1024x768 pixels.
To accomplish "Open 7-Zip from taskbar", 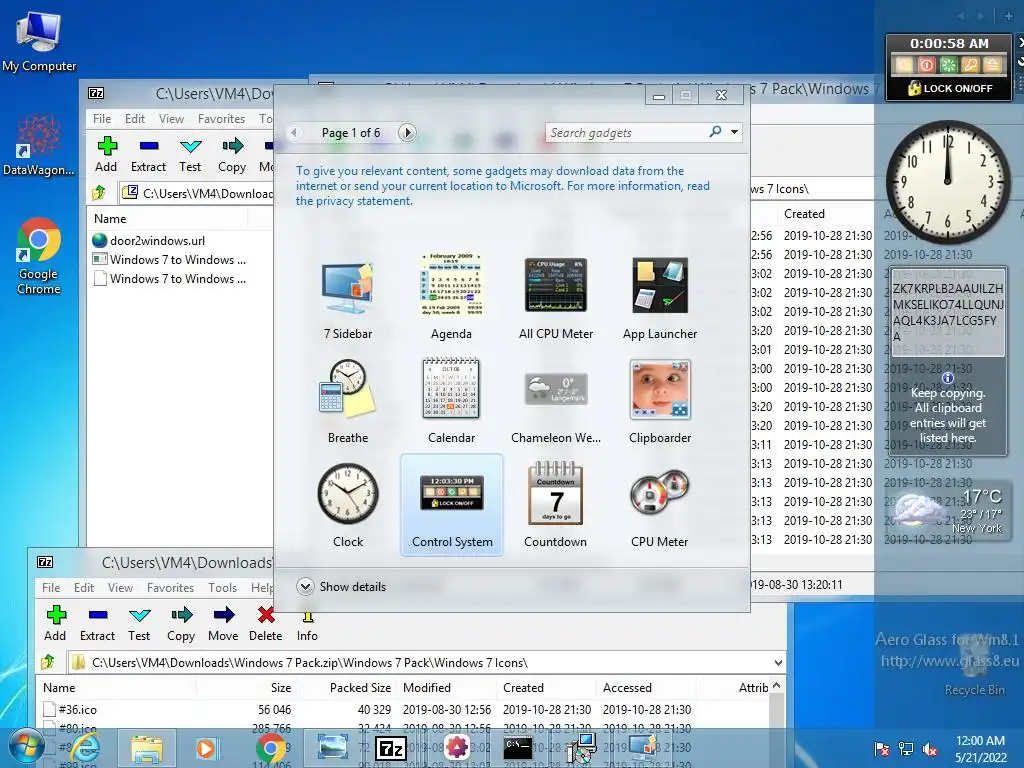I will pyautogui.click(x=392, y=748).
